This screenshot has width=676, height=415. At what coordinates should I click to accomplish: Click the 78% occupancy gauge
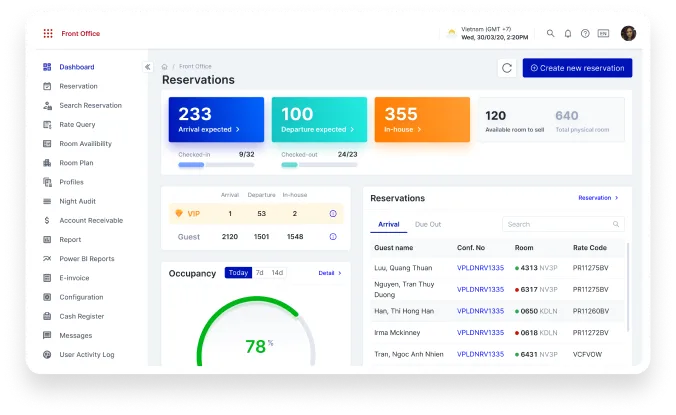(x=256, y=332)
